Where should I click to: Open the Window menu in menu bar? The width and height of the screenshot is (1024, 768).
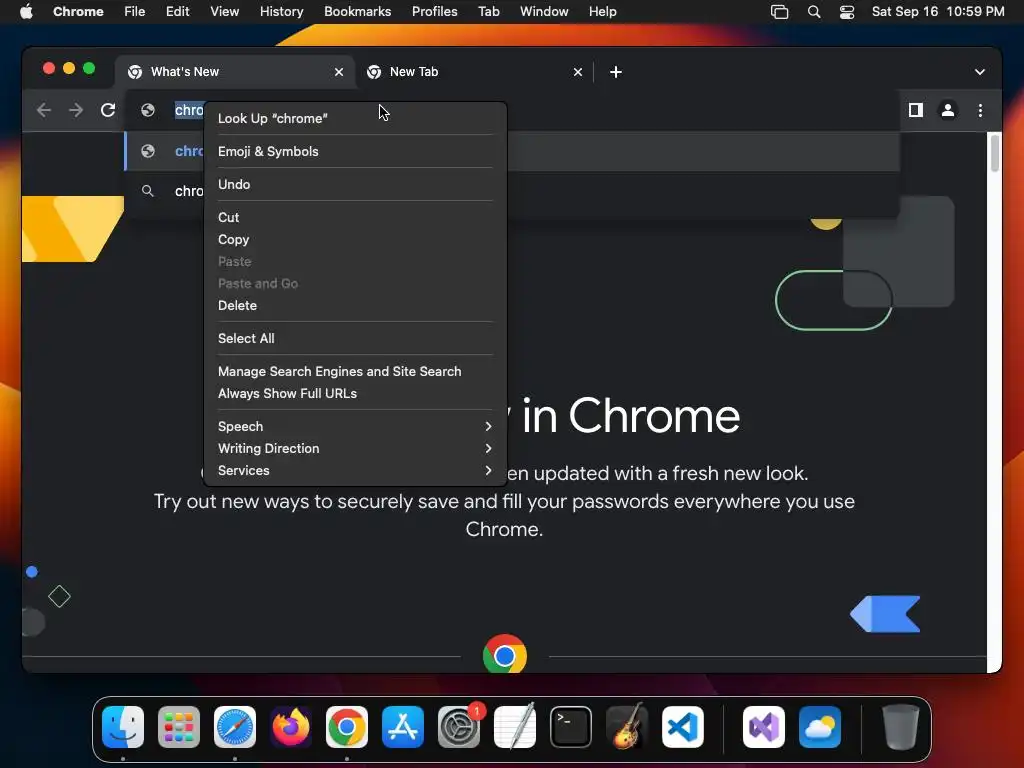point(544,12)
